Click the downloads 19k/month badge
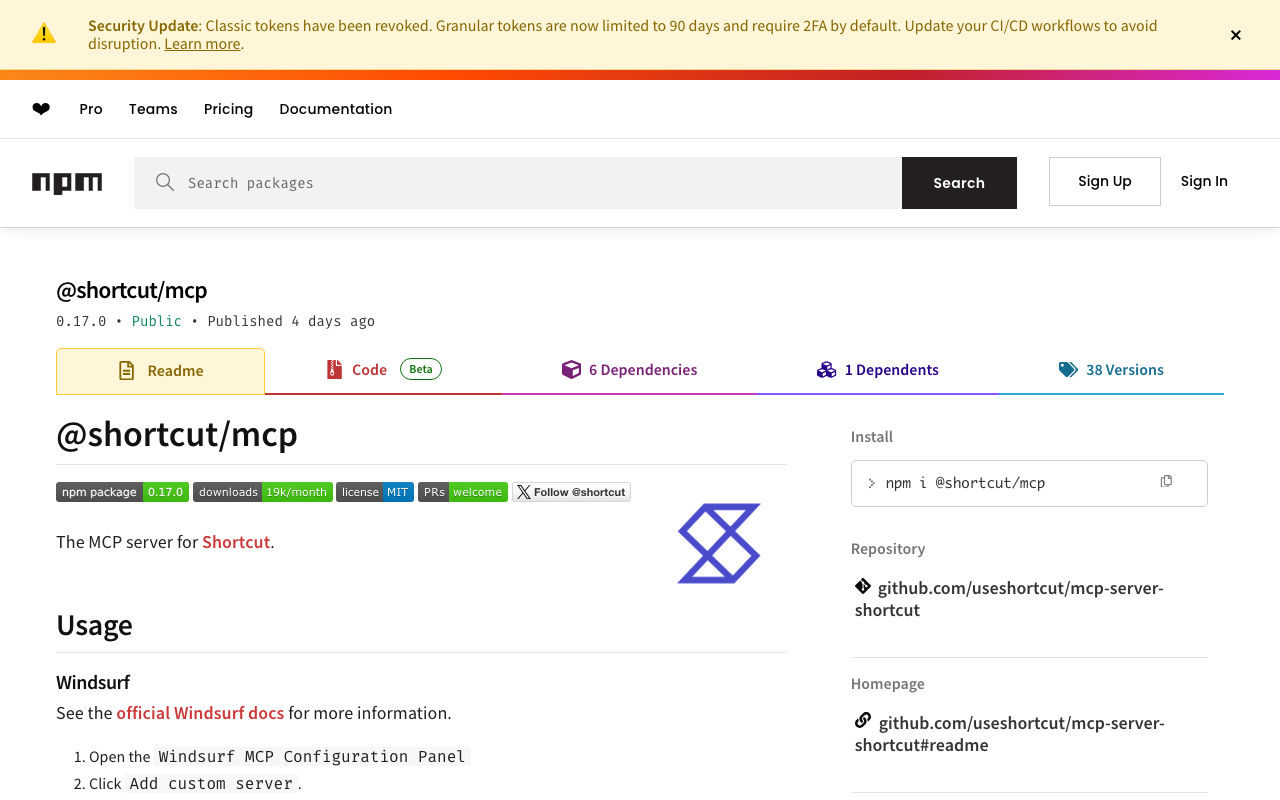The width and height of the screenshot is (1280, 800). (x=262, y=492)
